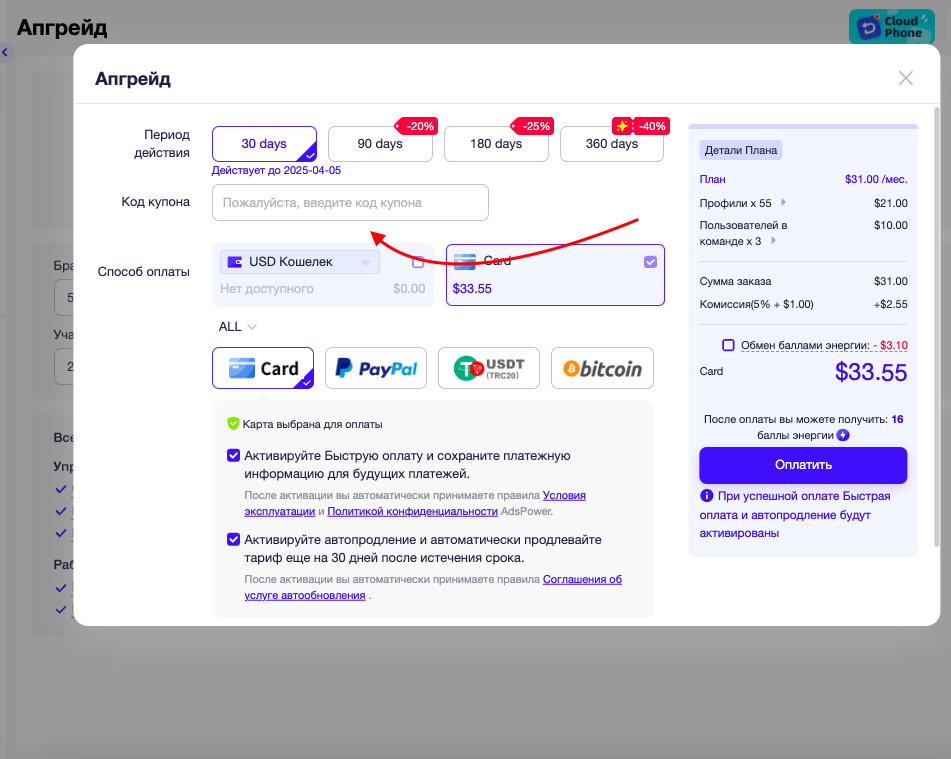Click the -25% discount badge
Image resolution: width=951 pixels, height=759 pixels.
[533, 126]
